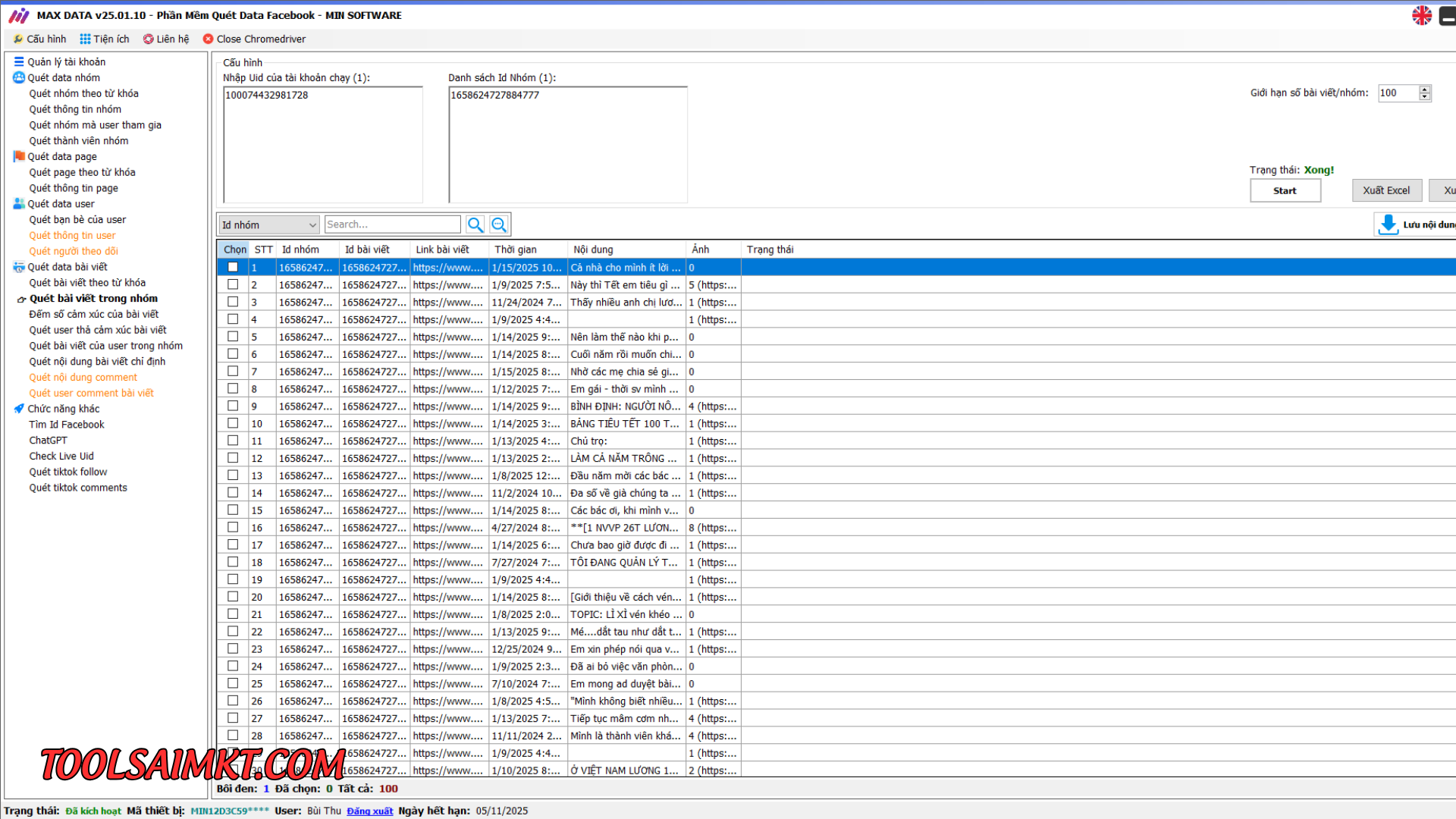Image resolution: width=1456 pixels, height=819 pixels.
Task: Click the Close Chromedriver red X icon
Action: (208, 39)
